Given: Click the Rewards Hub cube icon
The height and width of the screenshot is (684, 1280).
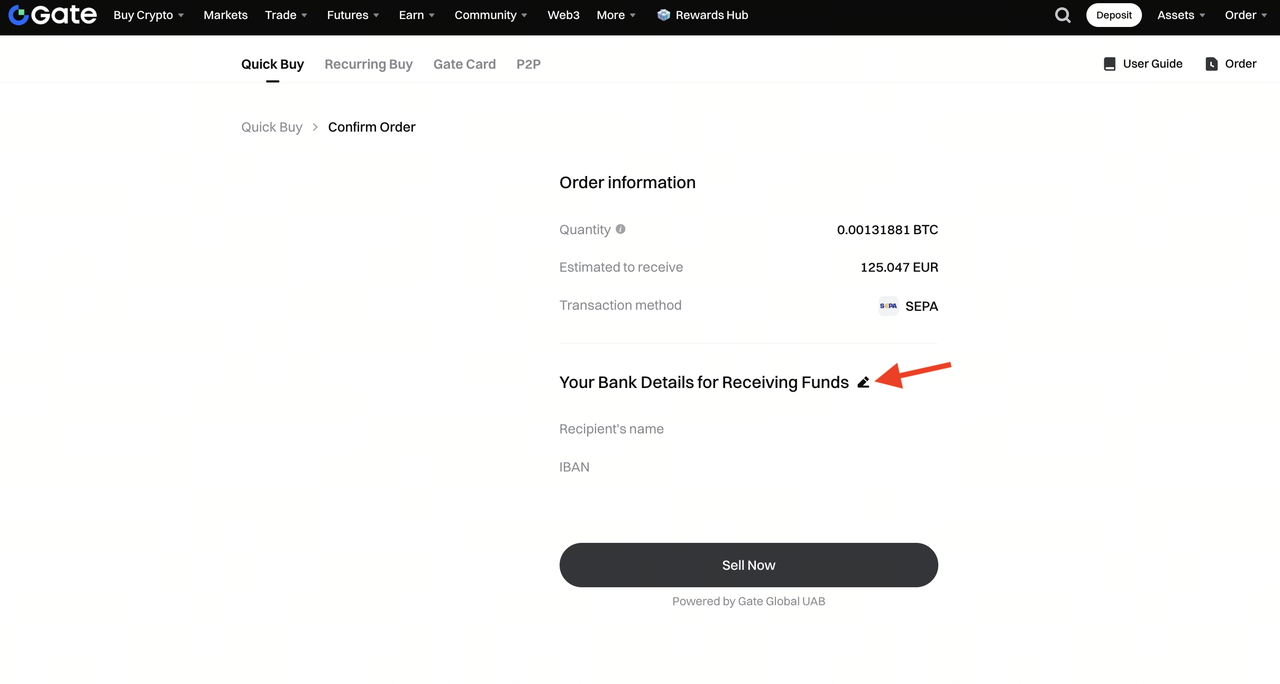Looking at the screenshot, I should pyautogui.click(x=664, y=15).
